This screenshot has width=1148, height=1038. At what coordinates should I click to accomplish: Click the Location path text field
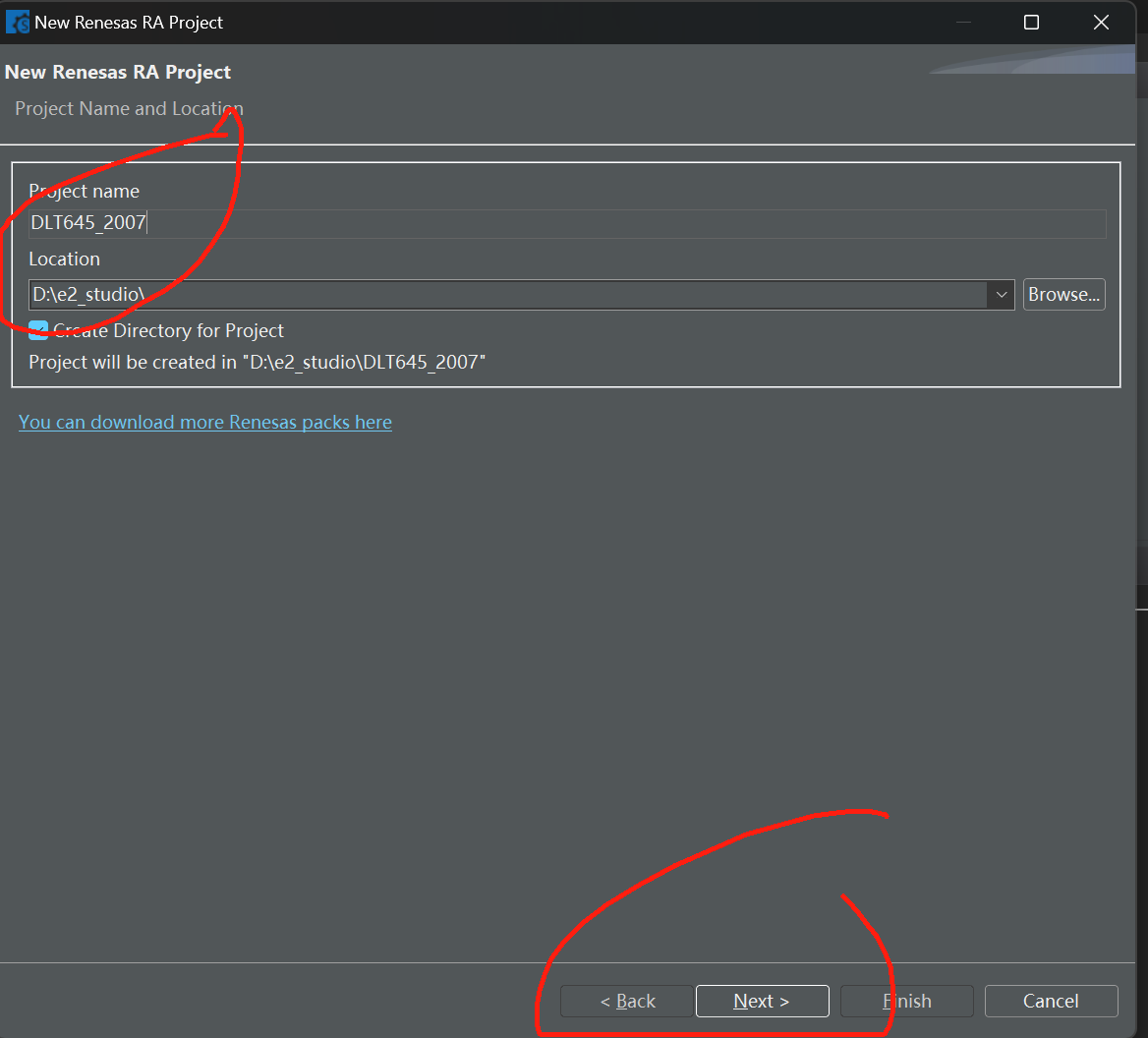[508, 294]
